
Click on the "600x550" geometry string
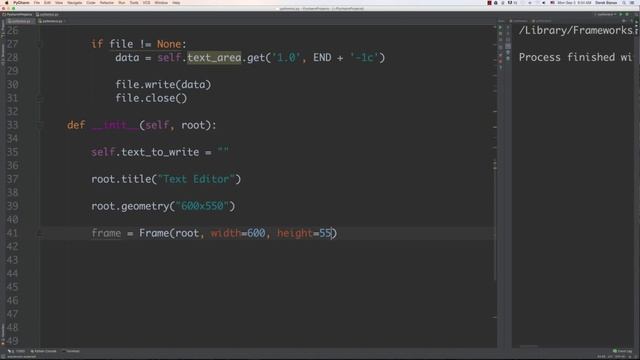pyautogui.click(x=202, y=206)
